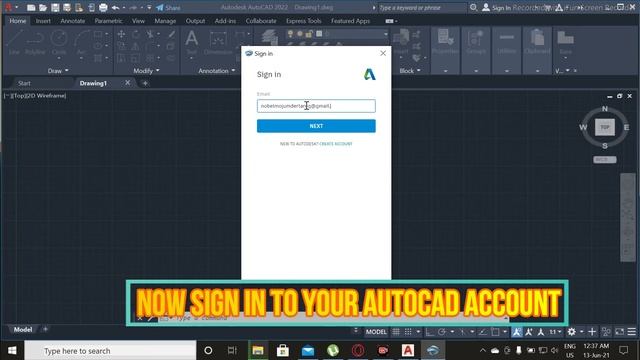Image resolution: width=640 pixels, height=360 pixels.
Task: Toggle snap mode dotted grid icon
Action: coord(408,332)
